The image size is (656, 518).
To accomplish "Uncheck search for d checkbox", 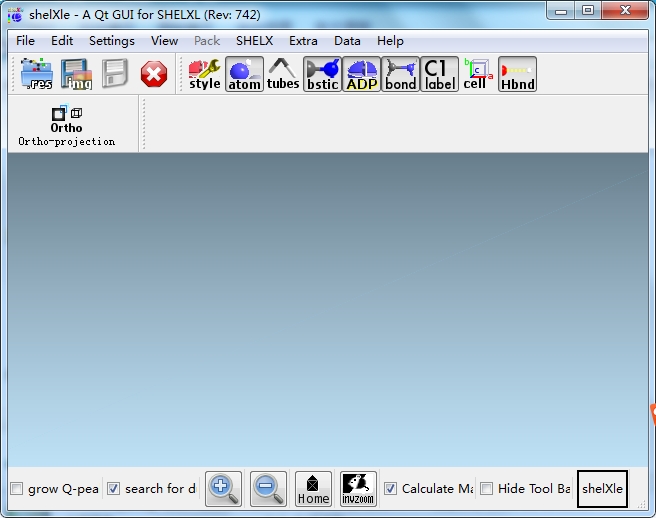I will click(113, 488).
